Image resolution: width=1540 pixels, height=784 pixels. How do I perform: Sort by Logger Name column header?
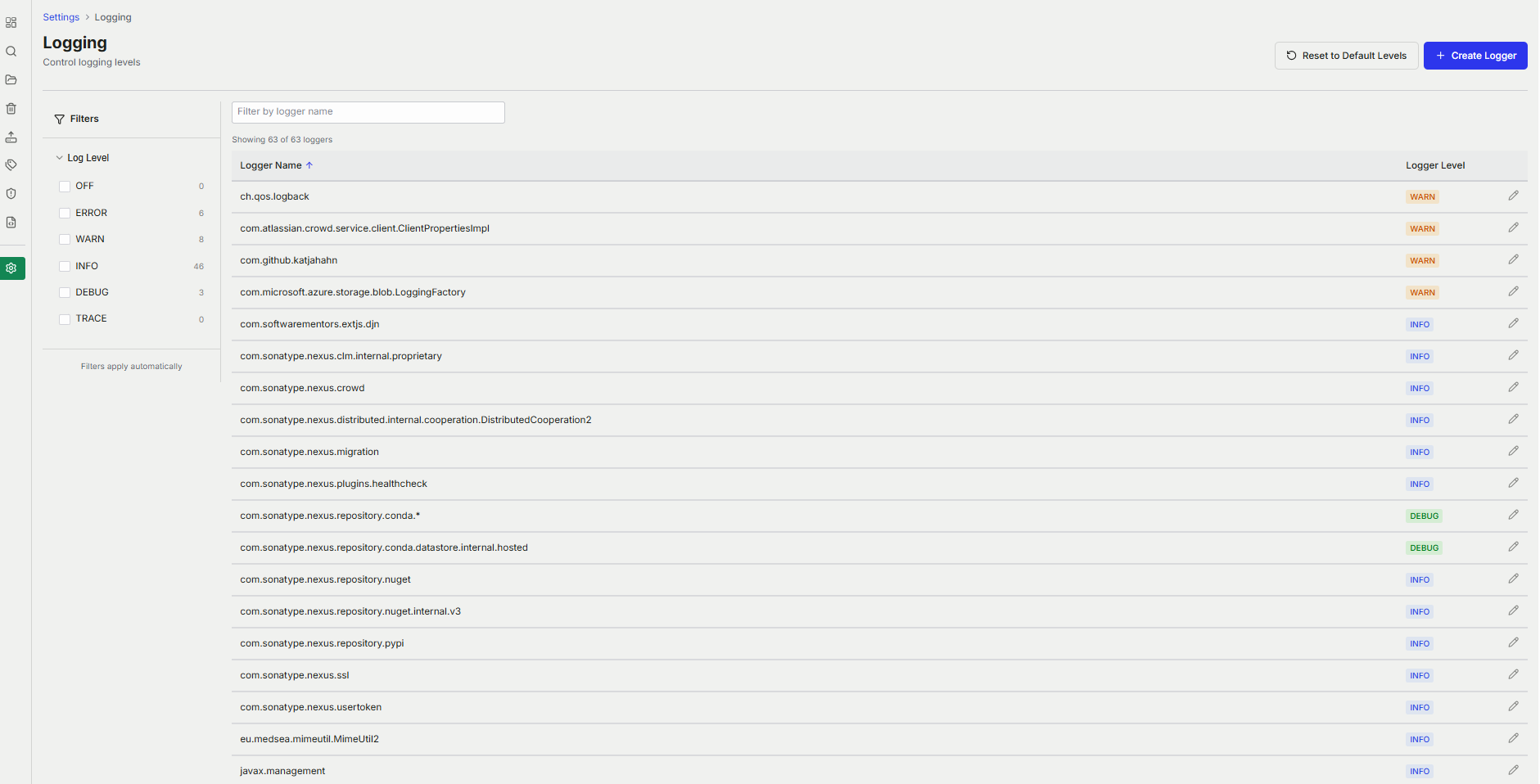(x=276, y=165)
